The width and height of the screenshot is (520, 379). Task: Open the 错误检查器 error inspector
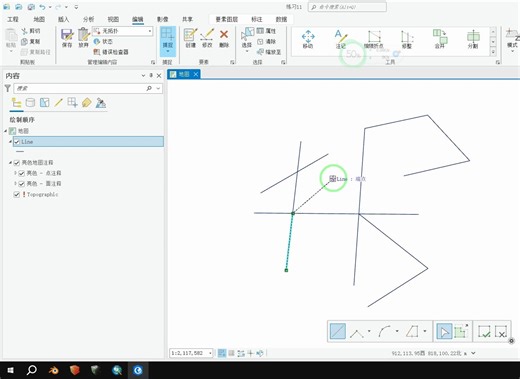pos(111,52)
